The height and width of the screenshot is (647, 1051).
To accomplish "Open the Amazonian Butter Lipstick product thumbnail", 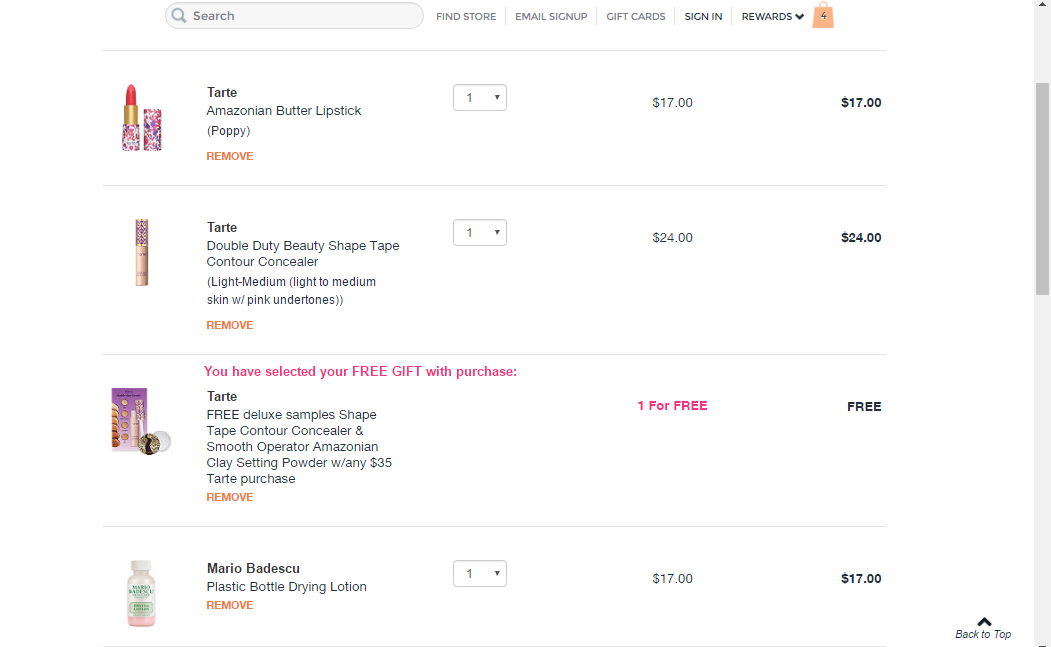I will click(x=141, y=118).
